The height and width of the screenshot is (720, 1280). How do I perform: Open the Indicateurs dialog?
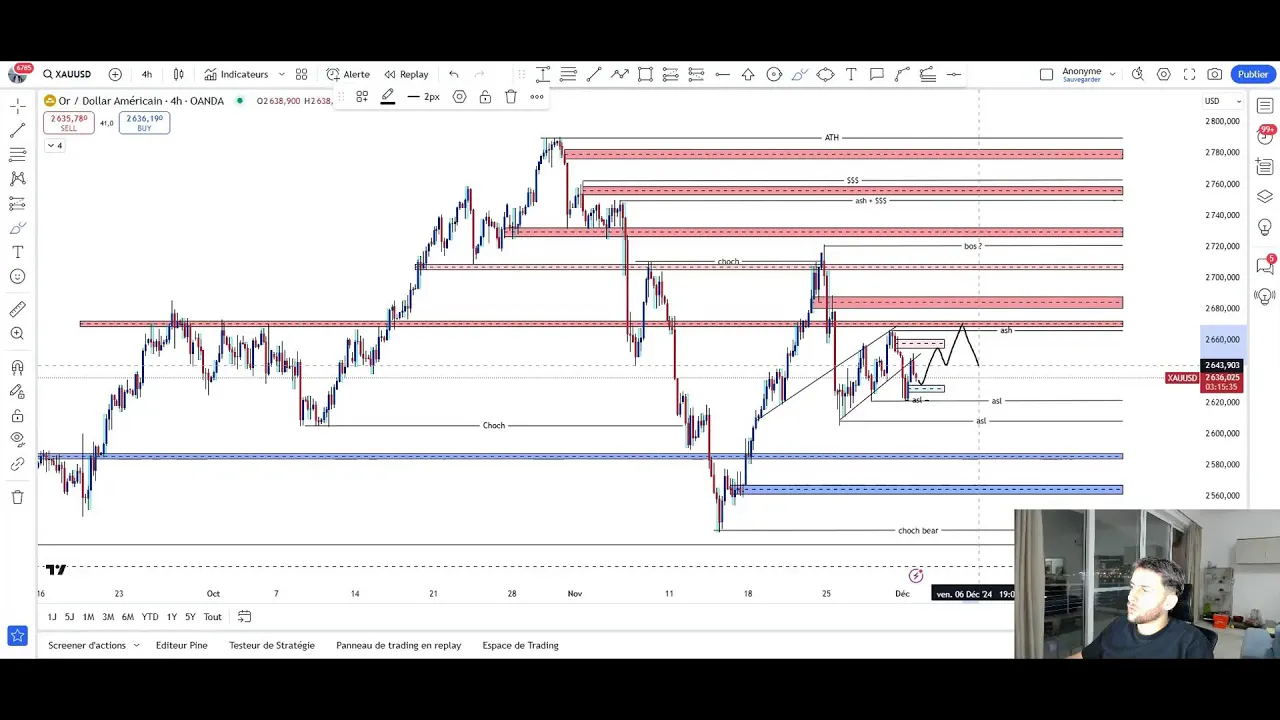236,74
